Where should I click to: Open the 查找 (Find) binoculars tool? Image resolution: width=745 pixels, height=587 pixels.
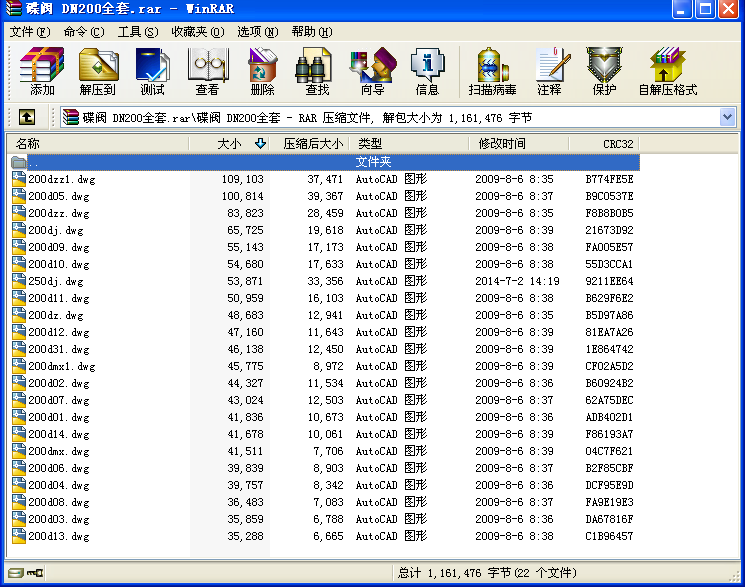click(317, 71)
